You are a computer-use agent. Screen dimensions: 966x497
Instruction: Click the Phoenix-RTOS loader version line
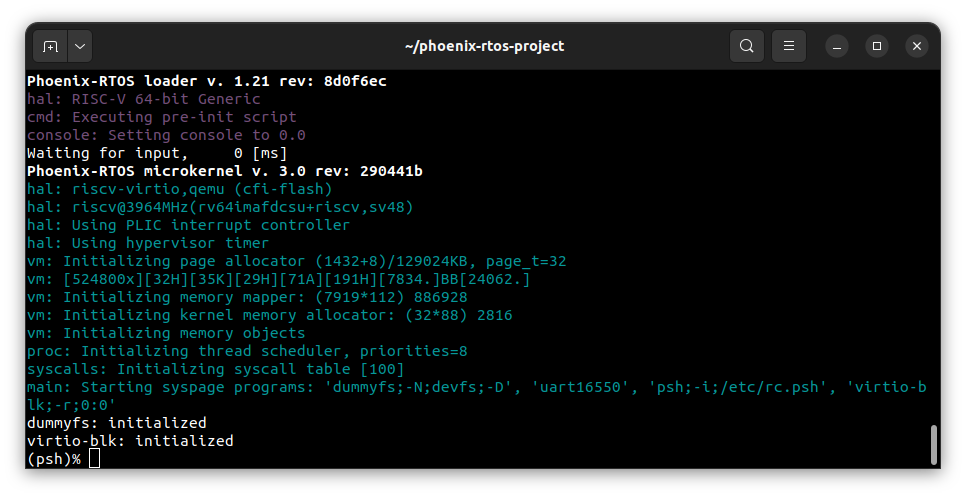[x=206, y=81]
